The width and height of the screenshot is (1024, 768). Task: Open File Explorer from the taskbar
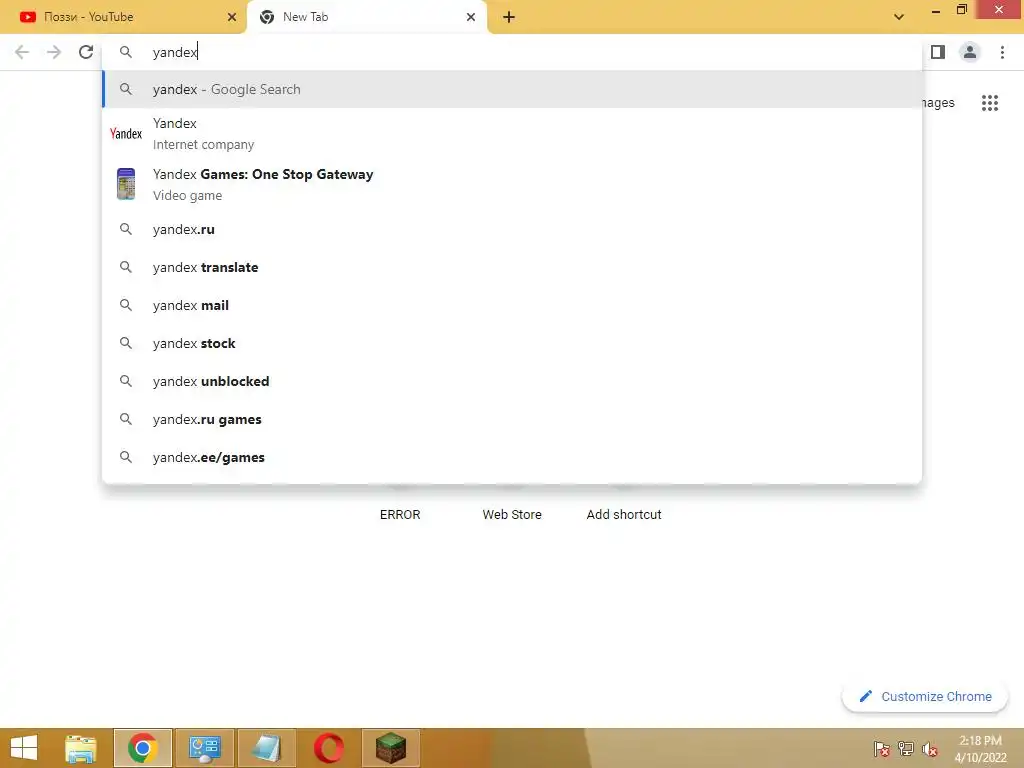coord(81,748)
